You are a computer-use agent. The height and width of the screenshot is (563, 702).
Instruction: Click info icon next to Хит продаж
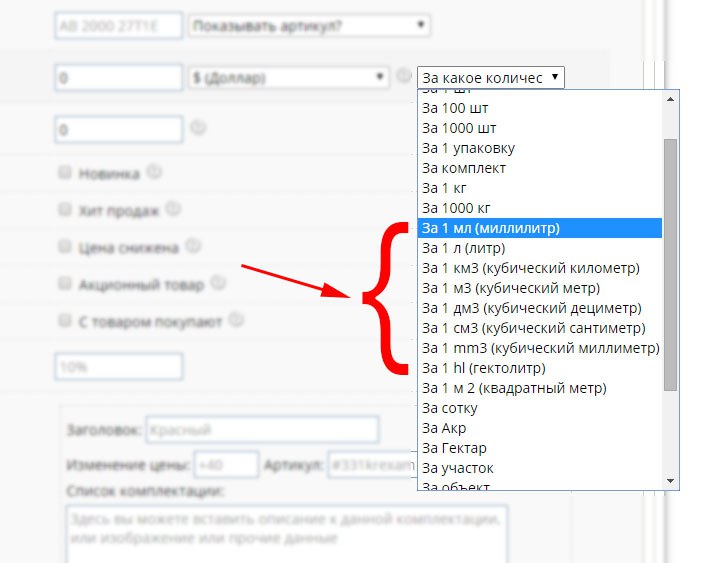click(x=173, y=209)
